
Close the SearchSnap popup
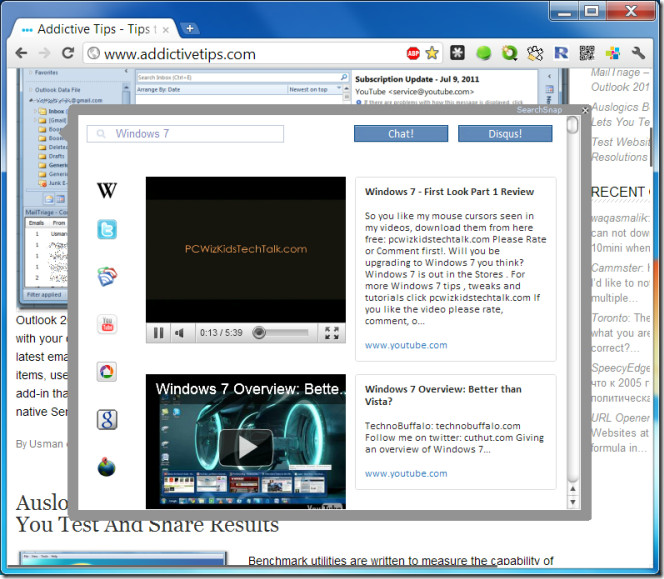click(x=585, y=110)
